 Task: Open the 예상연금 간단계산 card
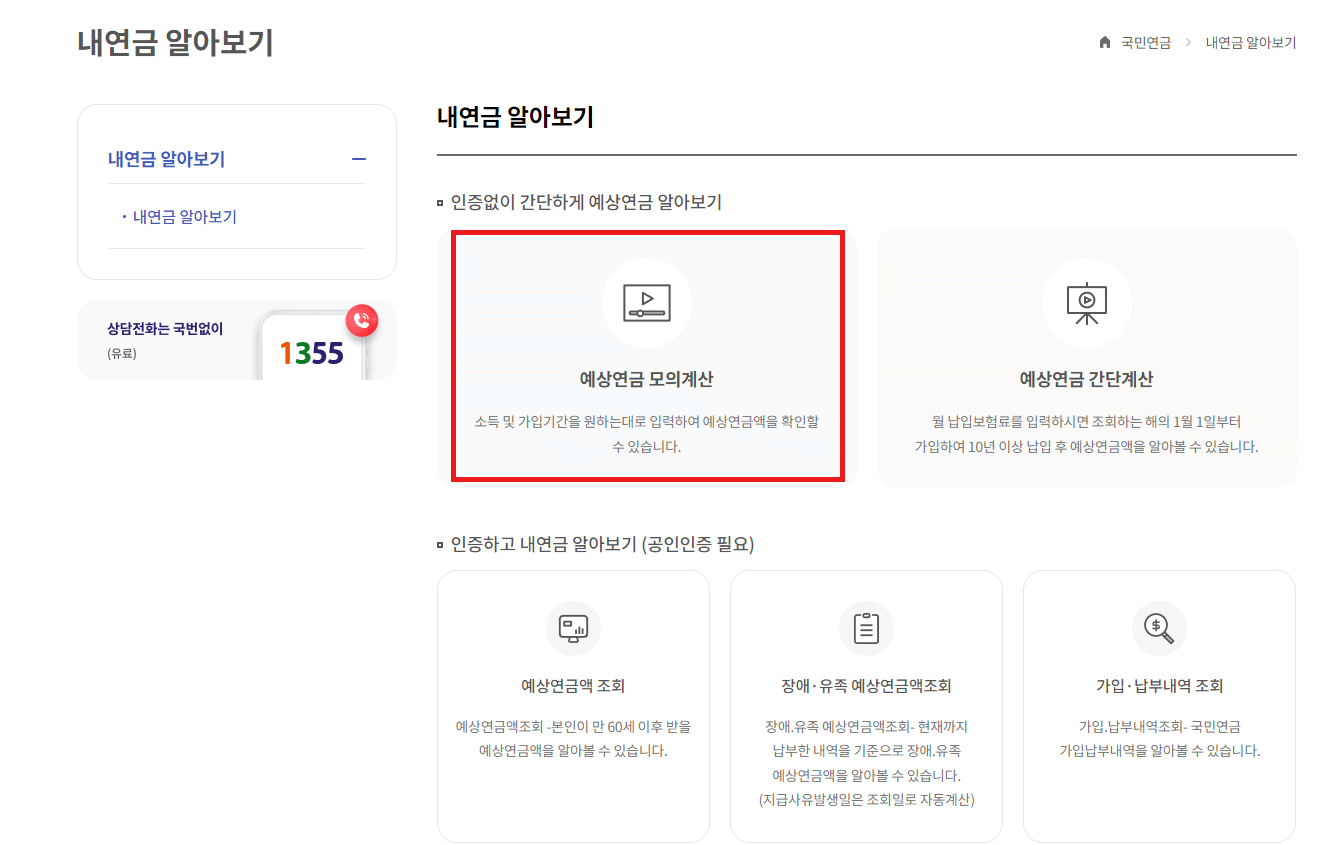(x=1086, y=357)
